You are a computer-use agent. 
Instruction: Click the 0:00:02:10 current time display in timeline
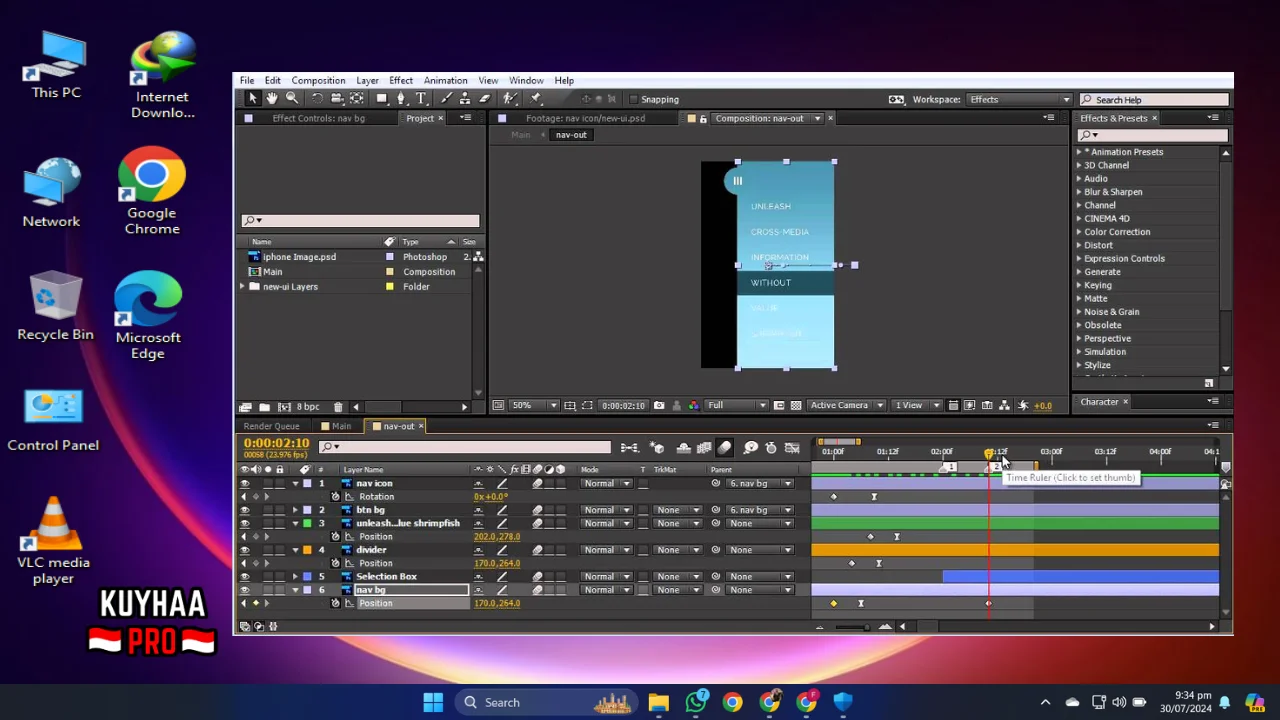[276, 443]
